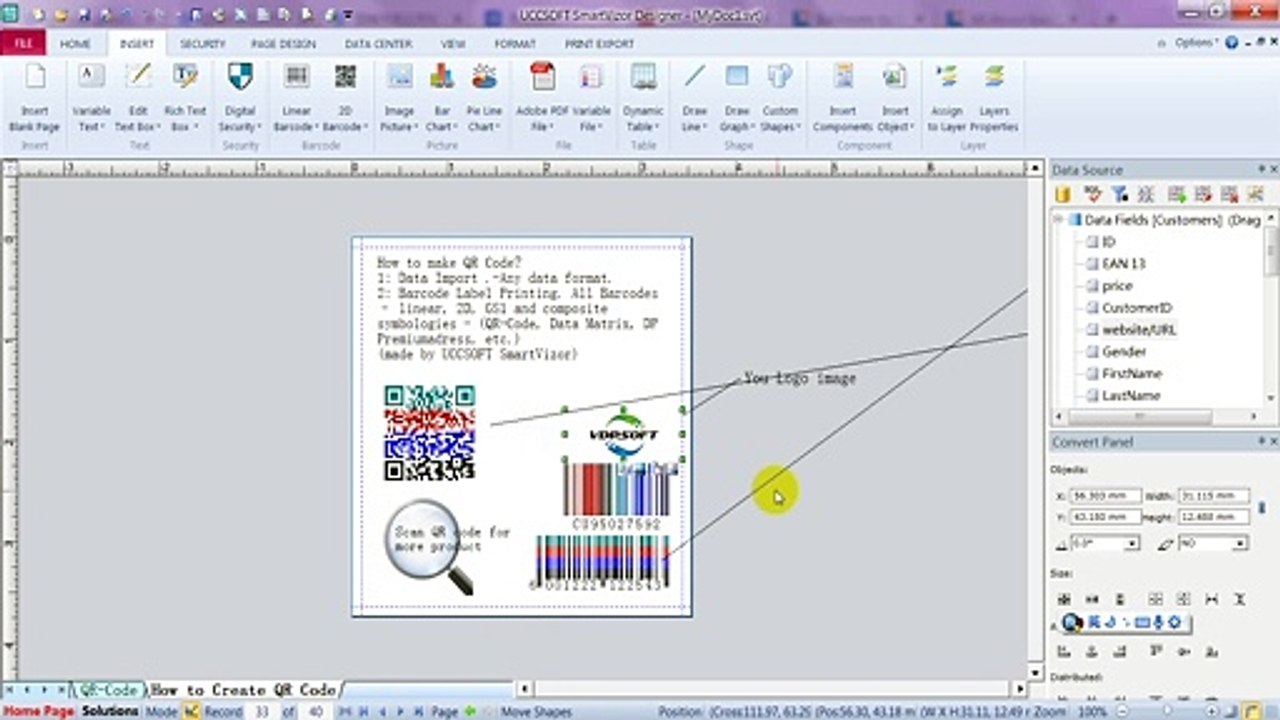Select the CustomerID data field
The height and width of the screenshot is (720, 1280).
pyautogui.click(x=1136, y=308)
